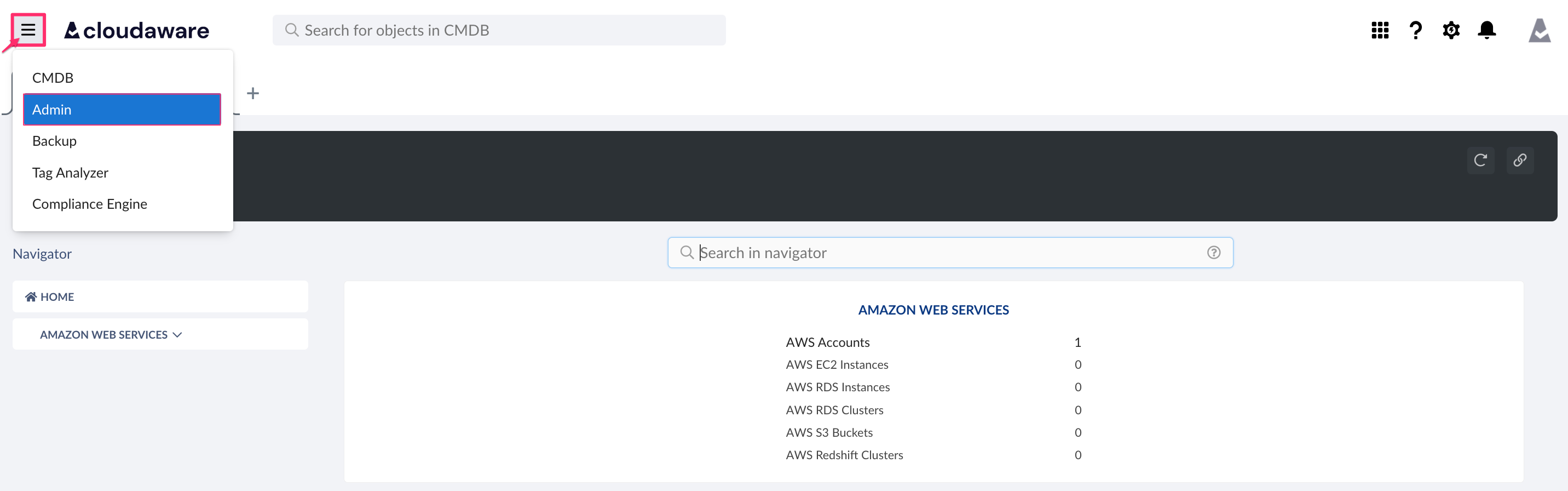Click the Search in navigator field
The height and width of the screenshot is (491, 1568).
(949, 253)
